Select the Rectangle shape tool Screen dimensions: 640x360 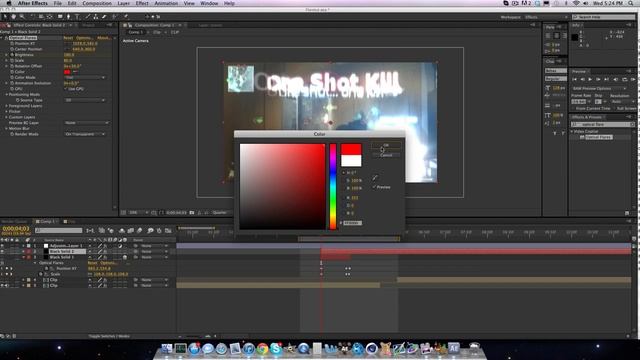point(60,17)
